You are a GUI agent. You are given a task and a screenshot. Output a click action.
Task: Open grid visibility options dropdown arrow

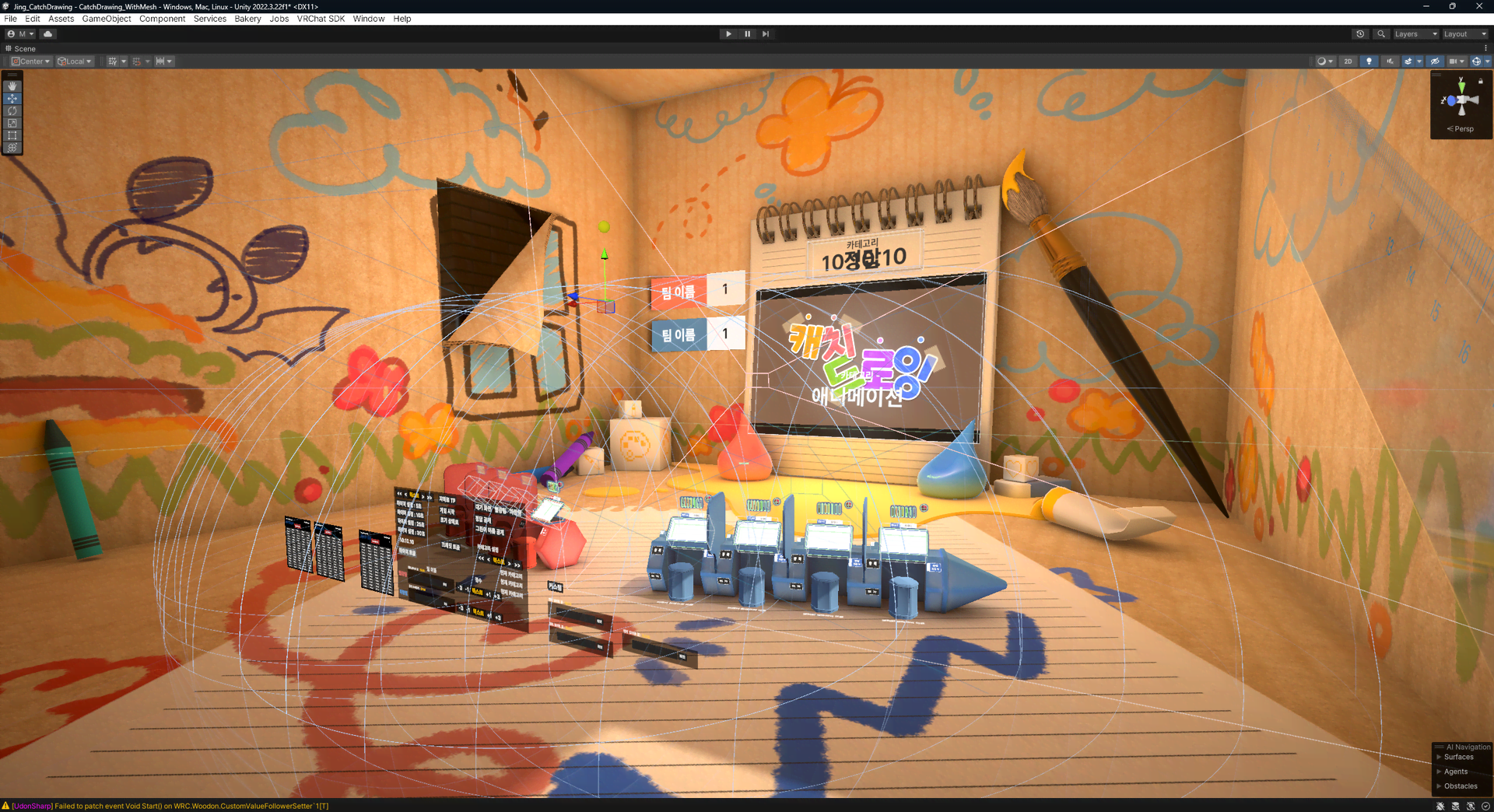point(124,61)
